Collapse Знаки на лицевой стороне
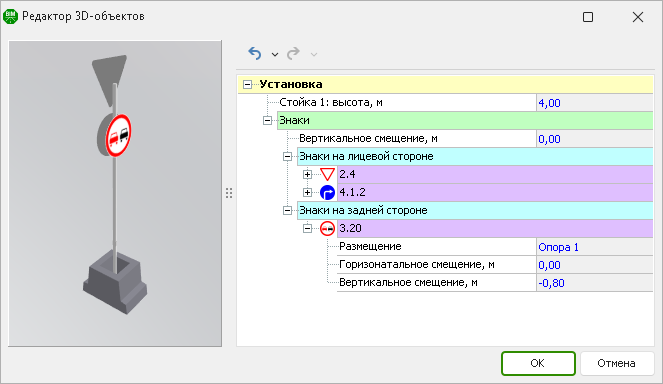Viewport: 663px width, 384px height. tap(287, 156)
